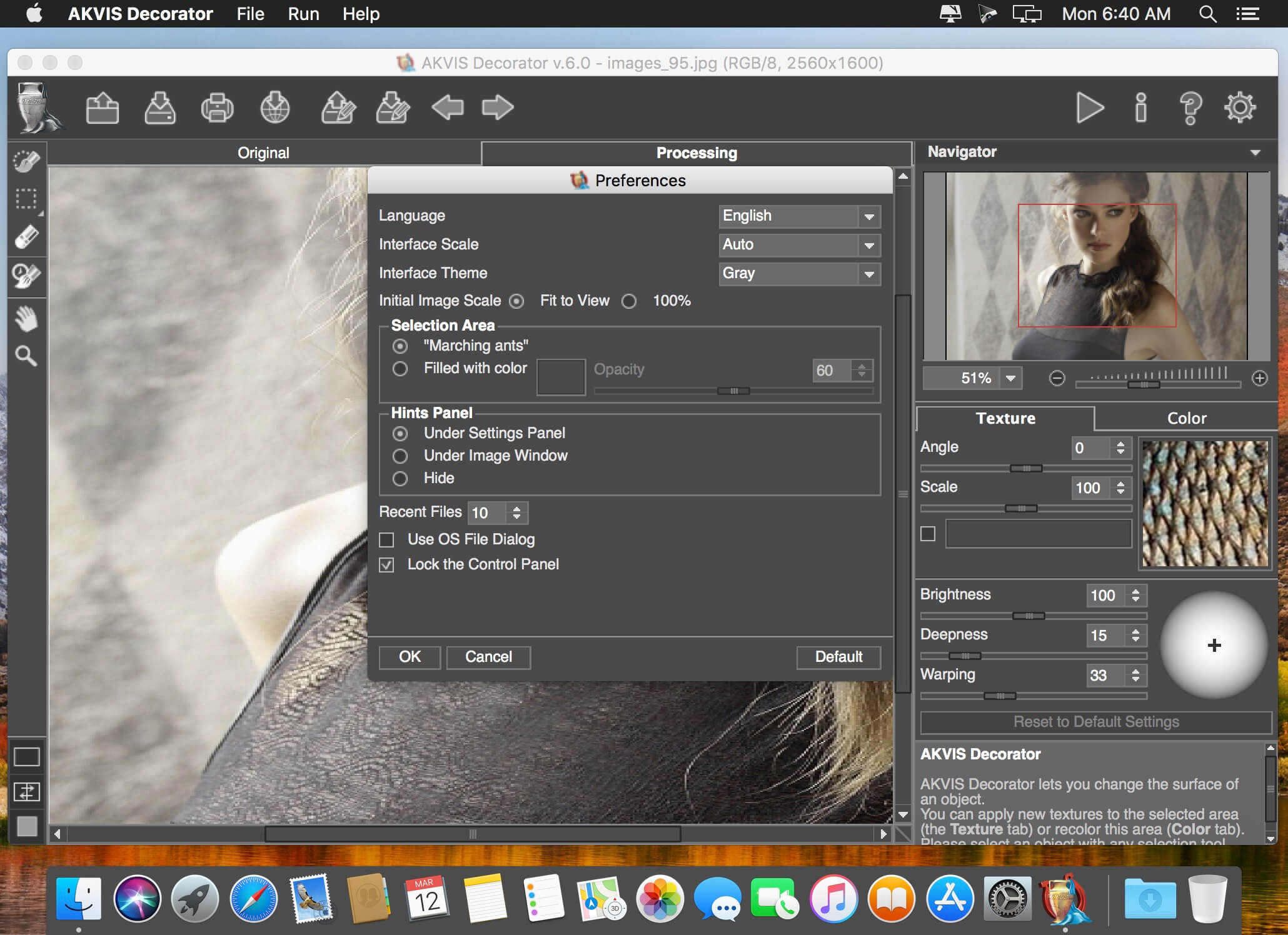Viewport: 1288px width, 935px height.
Task: Click the Undo left arrow icon
Action: pyautogui.click(x=448, y=107)
